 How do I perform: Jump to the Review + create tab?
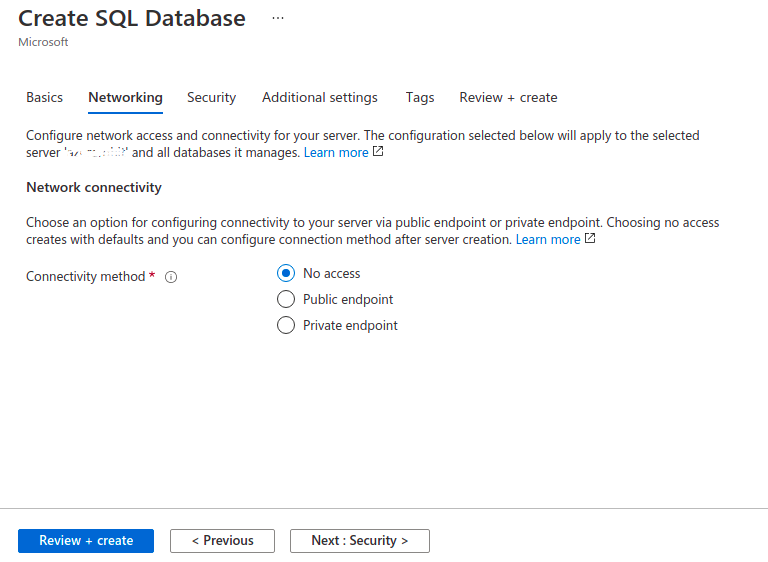(508, 97)
